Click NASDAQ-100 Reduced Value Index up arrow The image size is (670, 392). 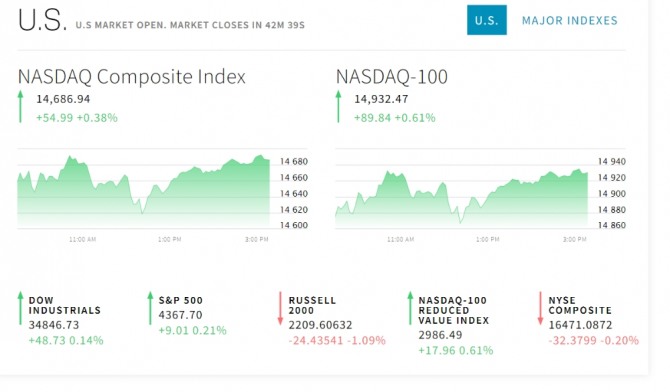410,308
